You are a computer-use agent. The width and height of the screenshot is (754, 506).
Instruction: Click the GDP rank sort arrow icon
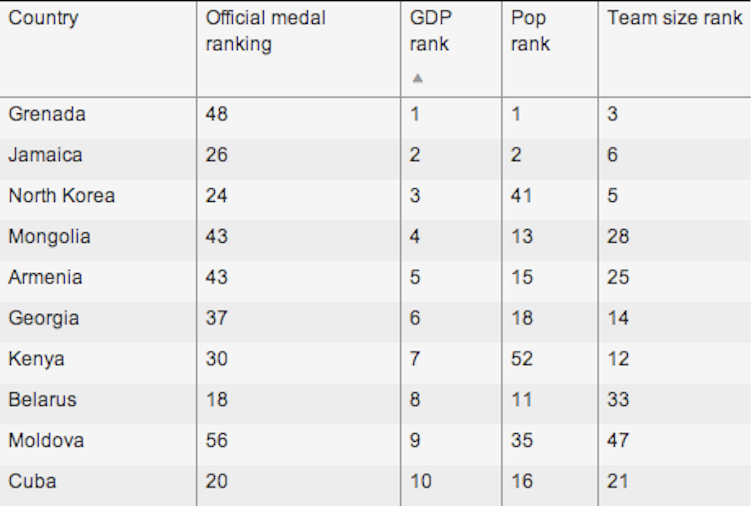click(417, 78)
